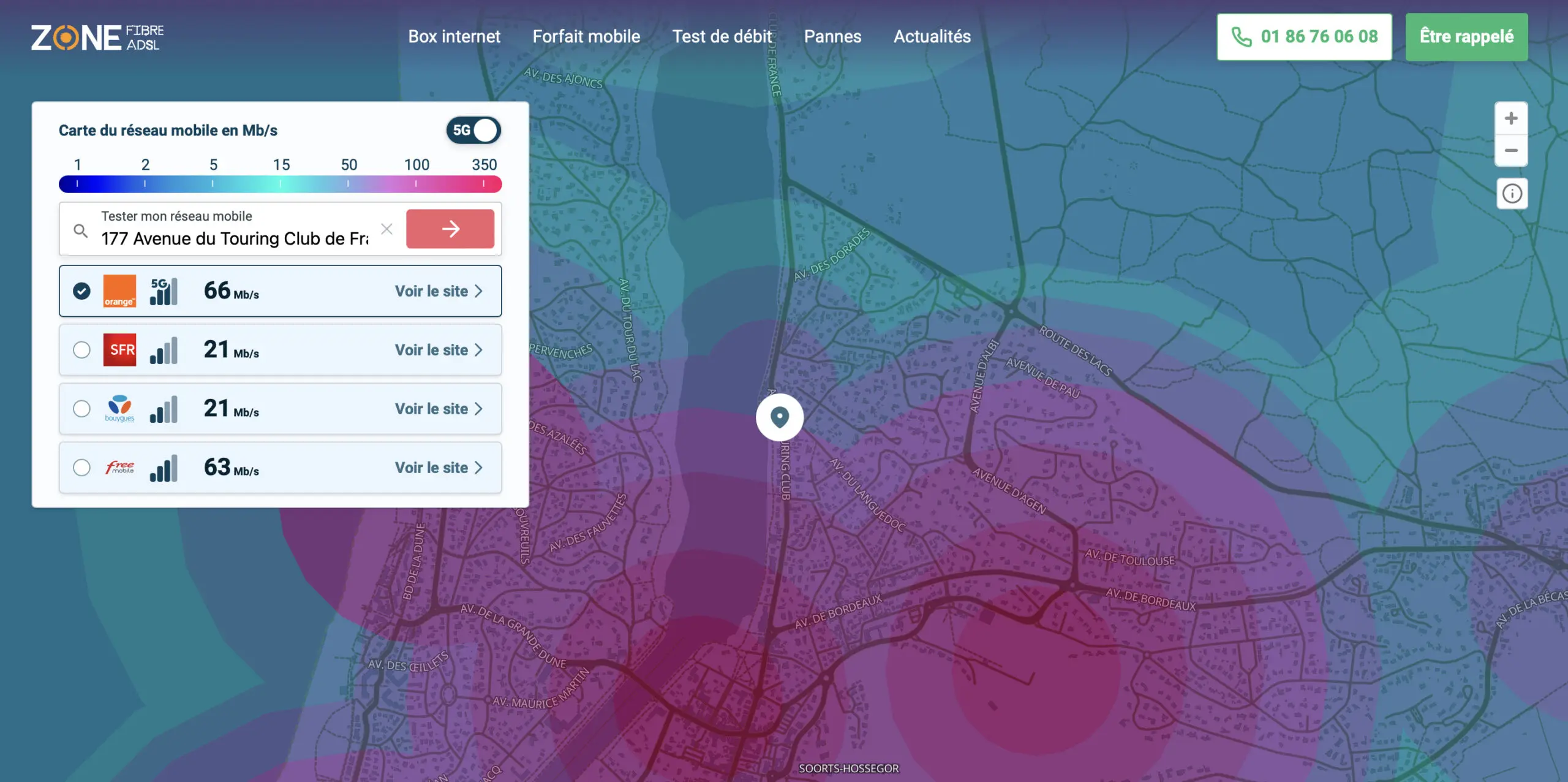
Task: Zoom out the map with minus icon
Action: click(1511, 151)
